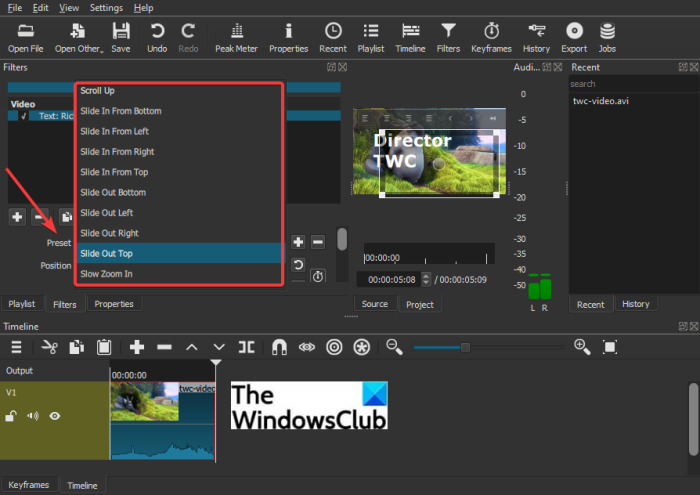Click the Paste clipboard icon in timeline

(x=104, y=347)
